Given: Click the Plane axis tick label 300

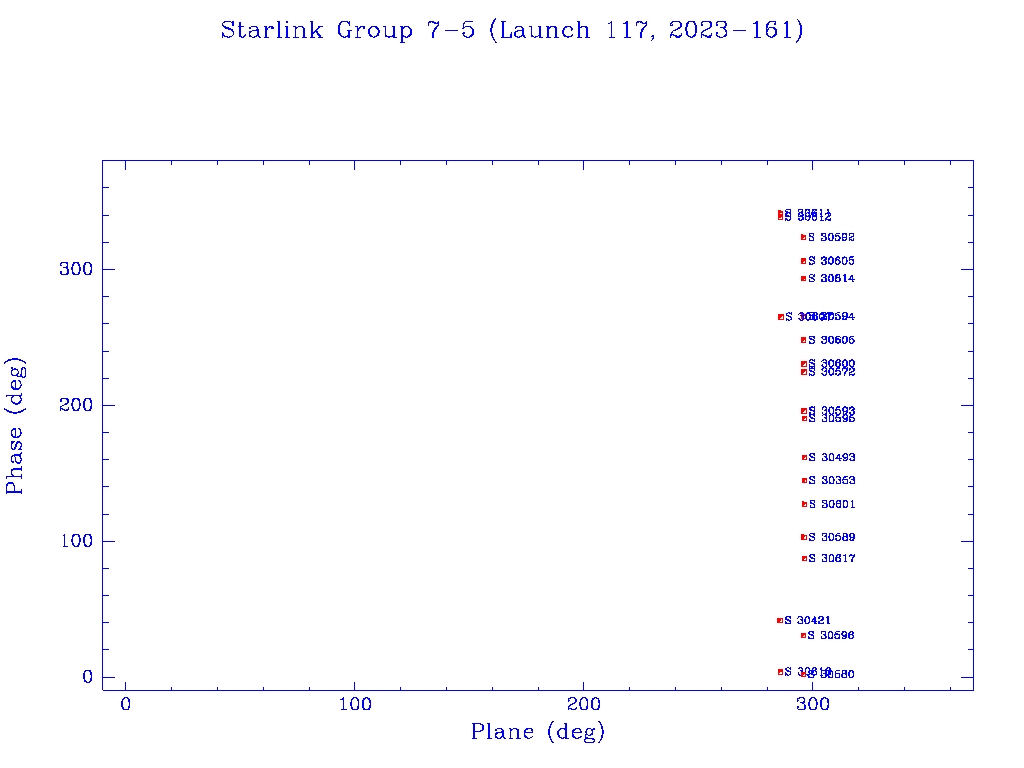Looking at the screenshot, I should 813,704.
